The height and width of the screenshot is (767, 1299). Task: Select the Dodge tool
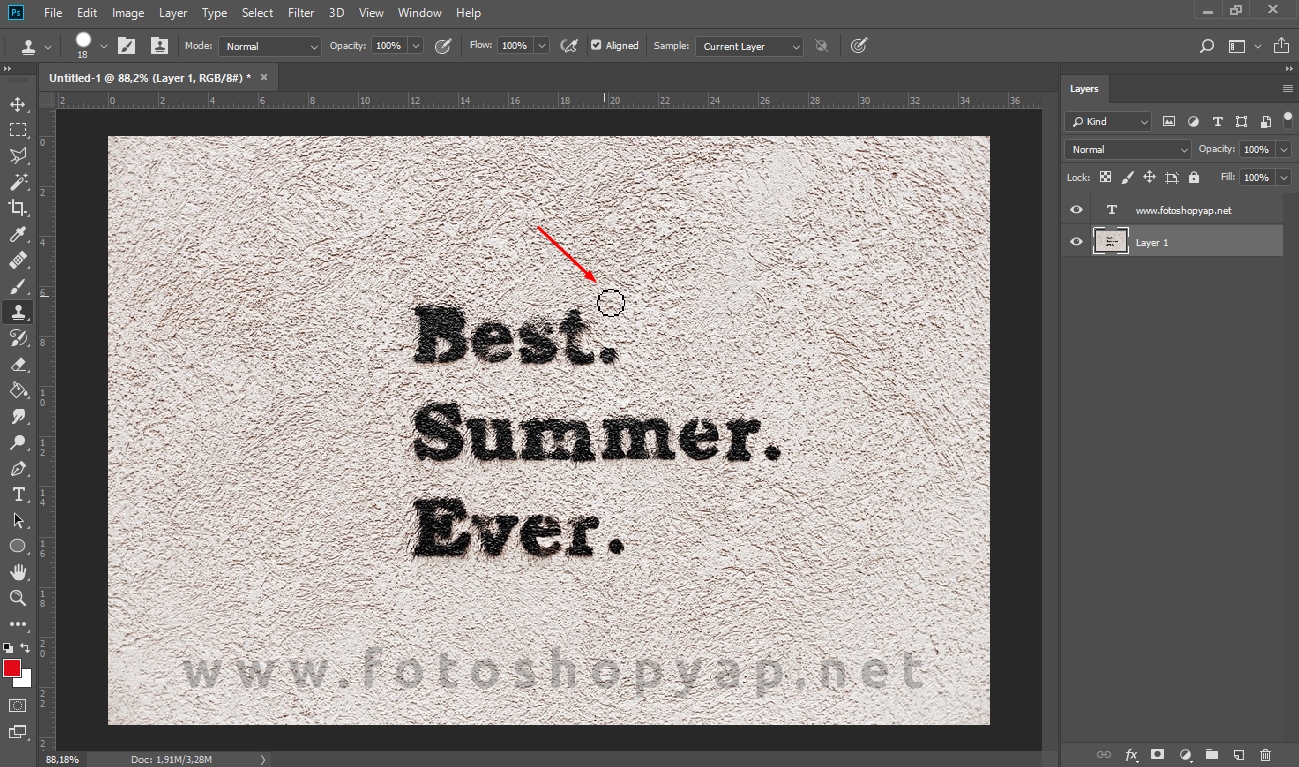coord(18,442)
